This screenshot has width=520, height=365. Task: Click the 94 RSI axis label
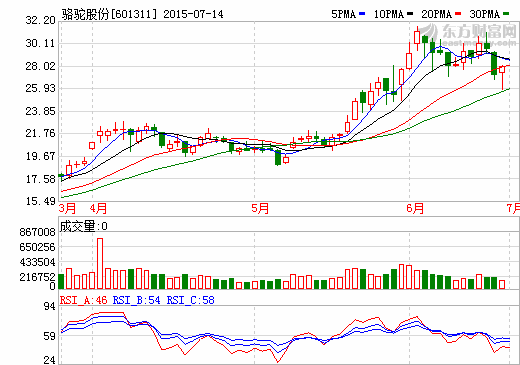point(49,306)
